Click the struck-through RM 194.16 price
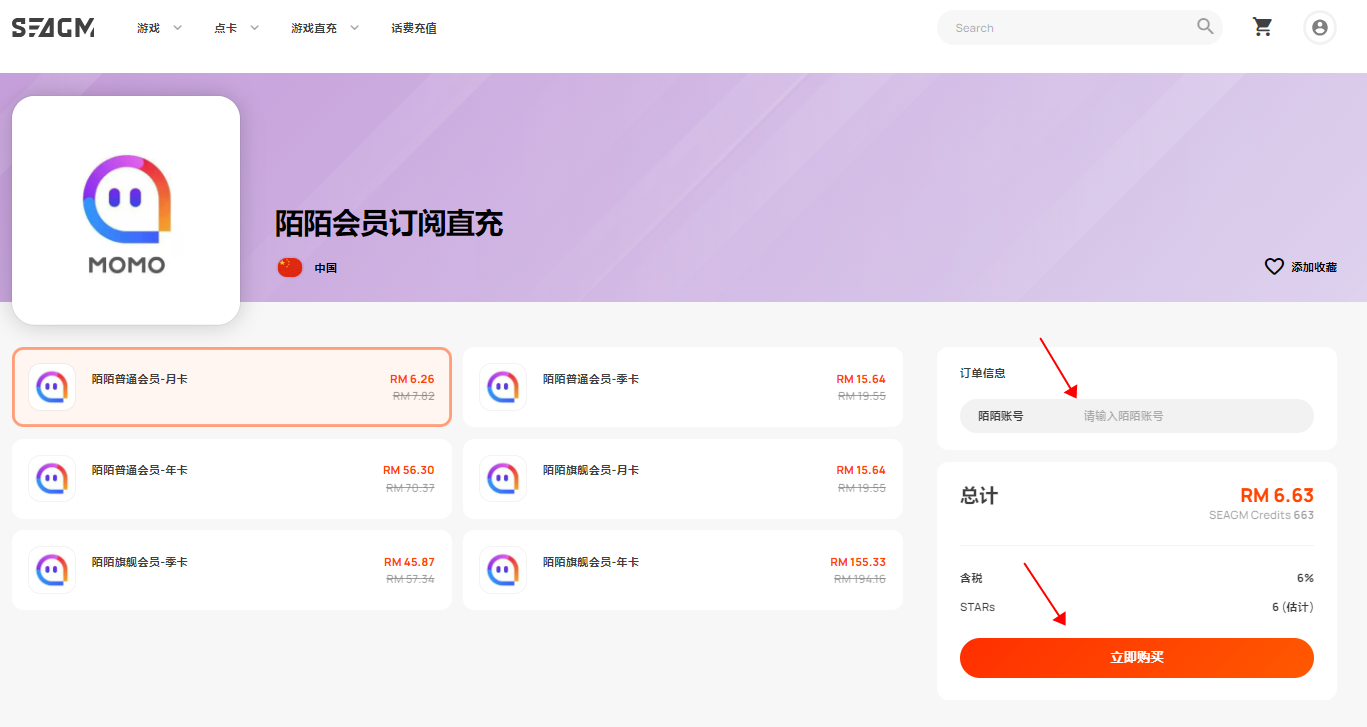 click(860, 579)
